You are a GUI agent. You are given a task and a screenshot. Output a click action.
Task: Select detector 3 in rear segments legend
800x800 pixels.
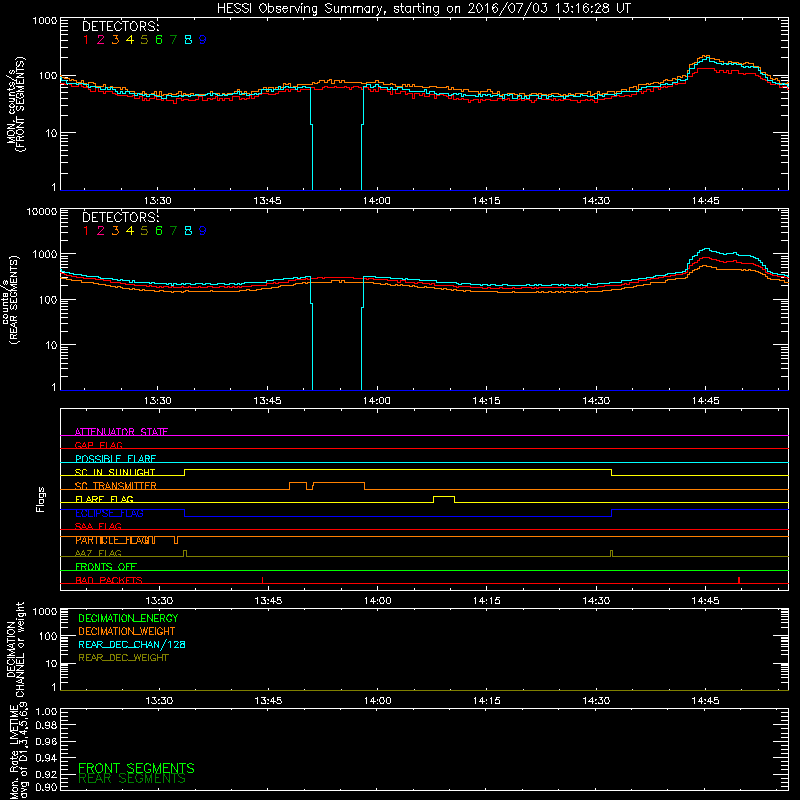click(115, 231)
